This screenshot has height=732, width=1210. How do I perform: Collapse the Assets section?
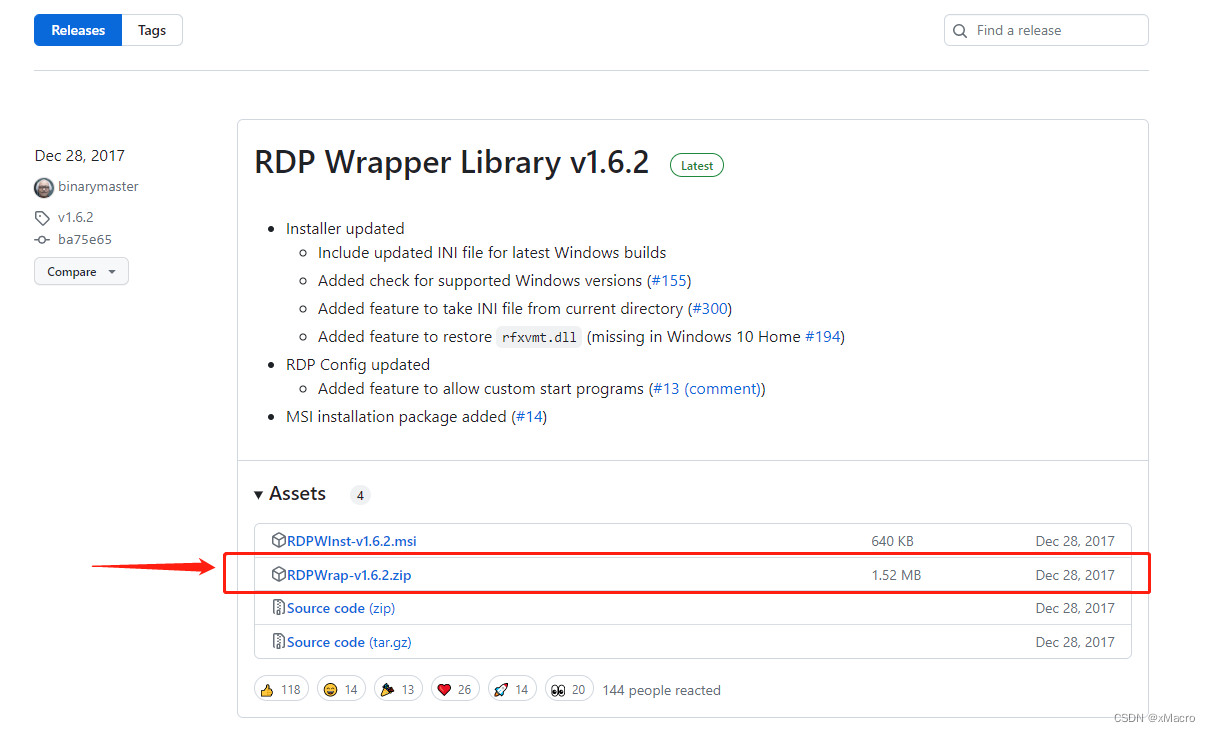[290, 494]
